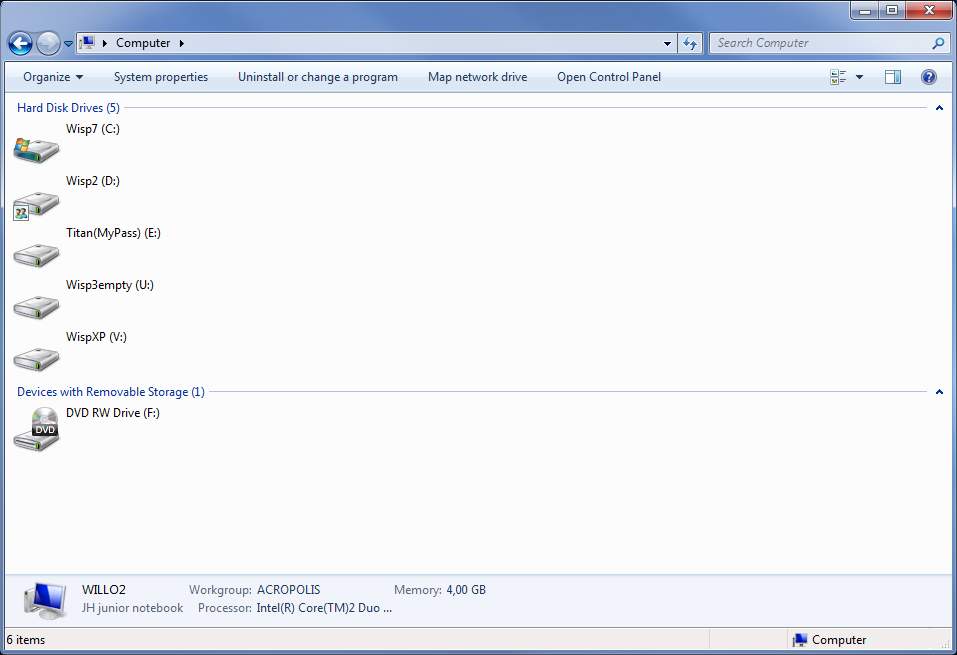This screenshot has height=655, width=957.
Task: Open Help via the question mark icon
Action: tap(928, 77)
